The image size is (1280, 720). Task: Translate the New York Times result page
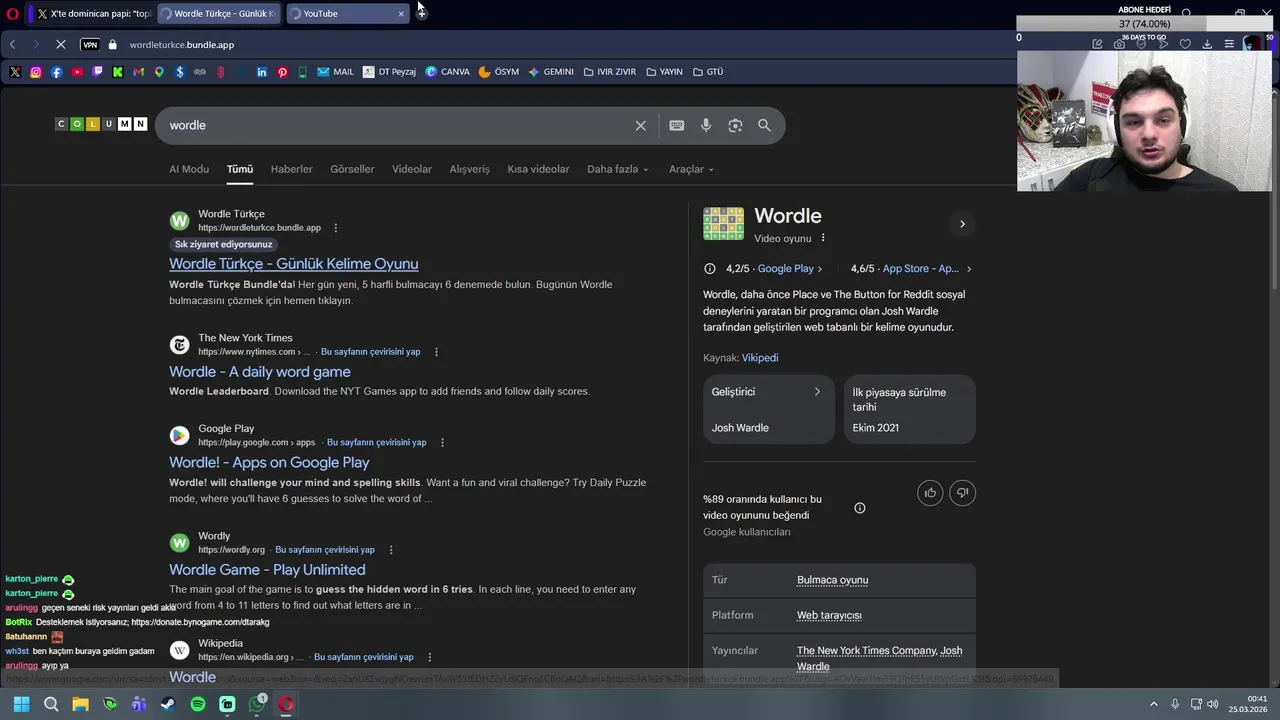[370, 352]
